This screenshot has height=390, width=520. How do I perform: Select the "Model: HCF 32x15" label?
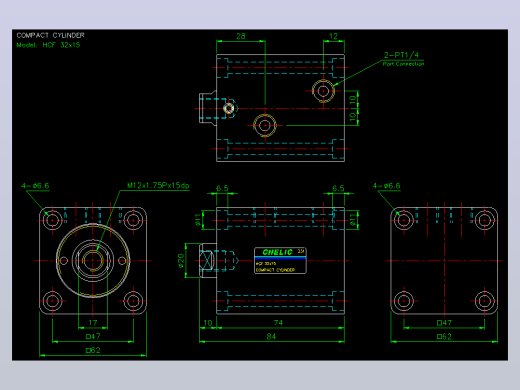[x=48, y=45]
